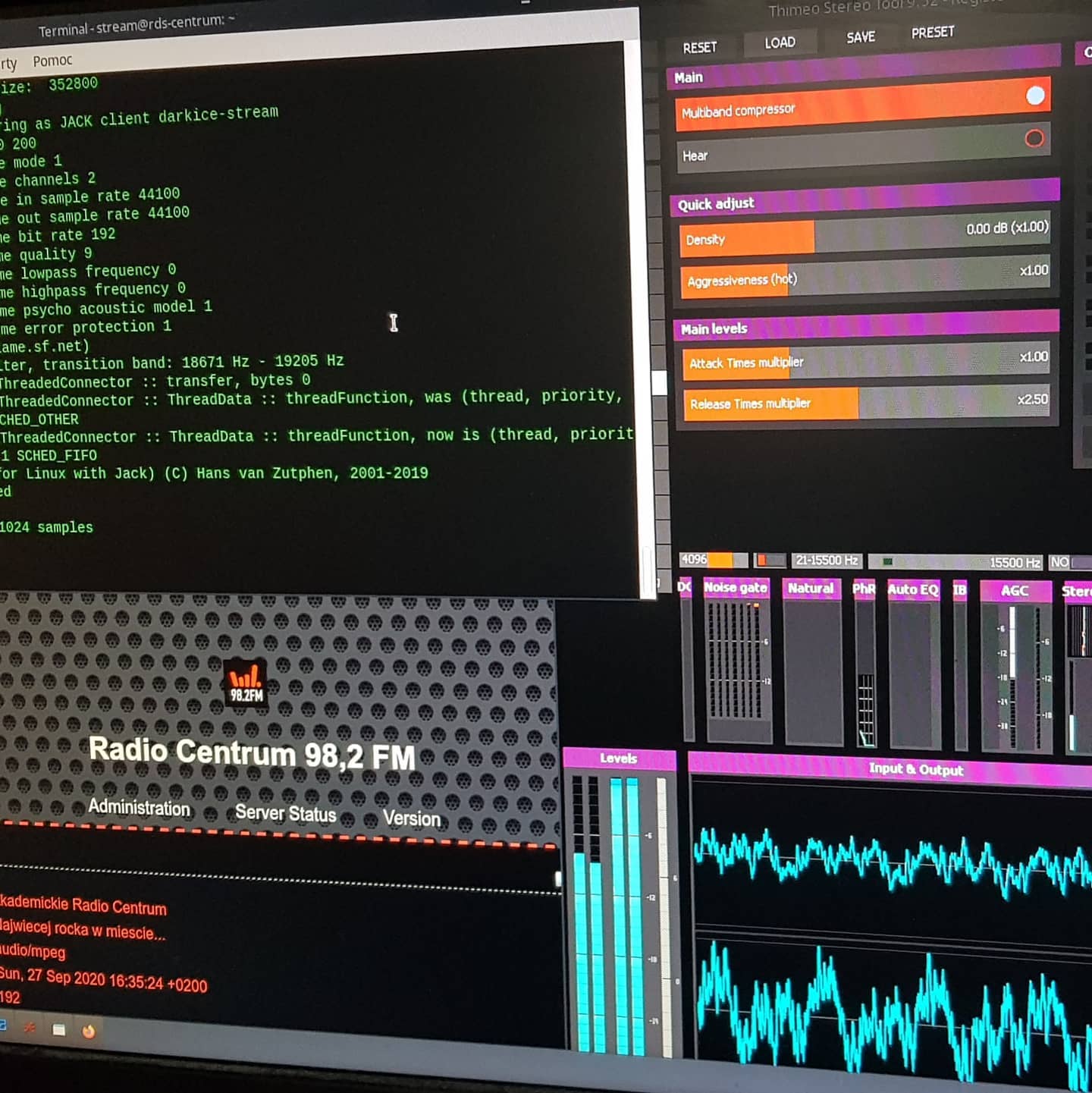Open the Server Status link
Image resolution: width=1092 pixels, height=1093 pixels.
click(x=285, y=813)
